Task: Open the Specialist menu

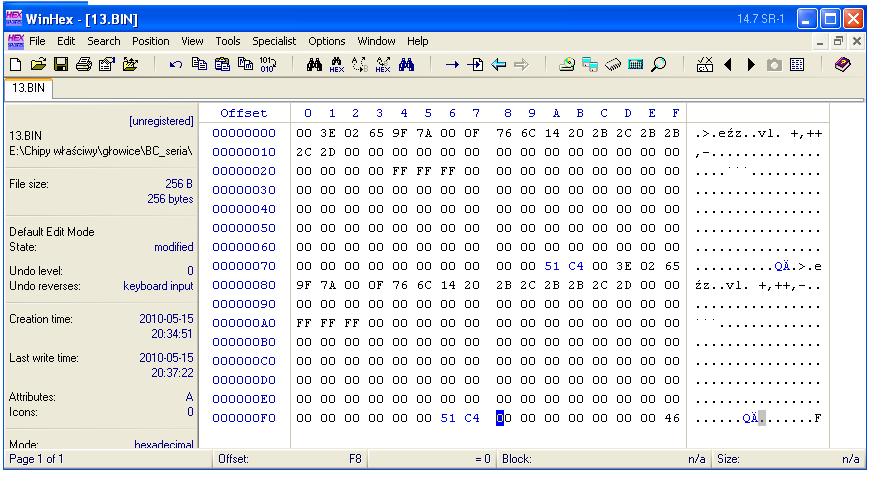Action: pos(274,41)
